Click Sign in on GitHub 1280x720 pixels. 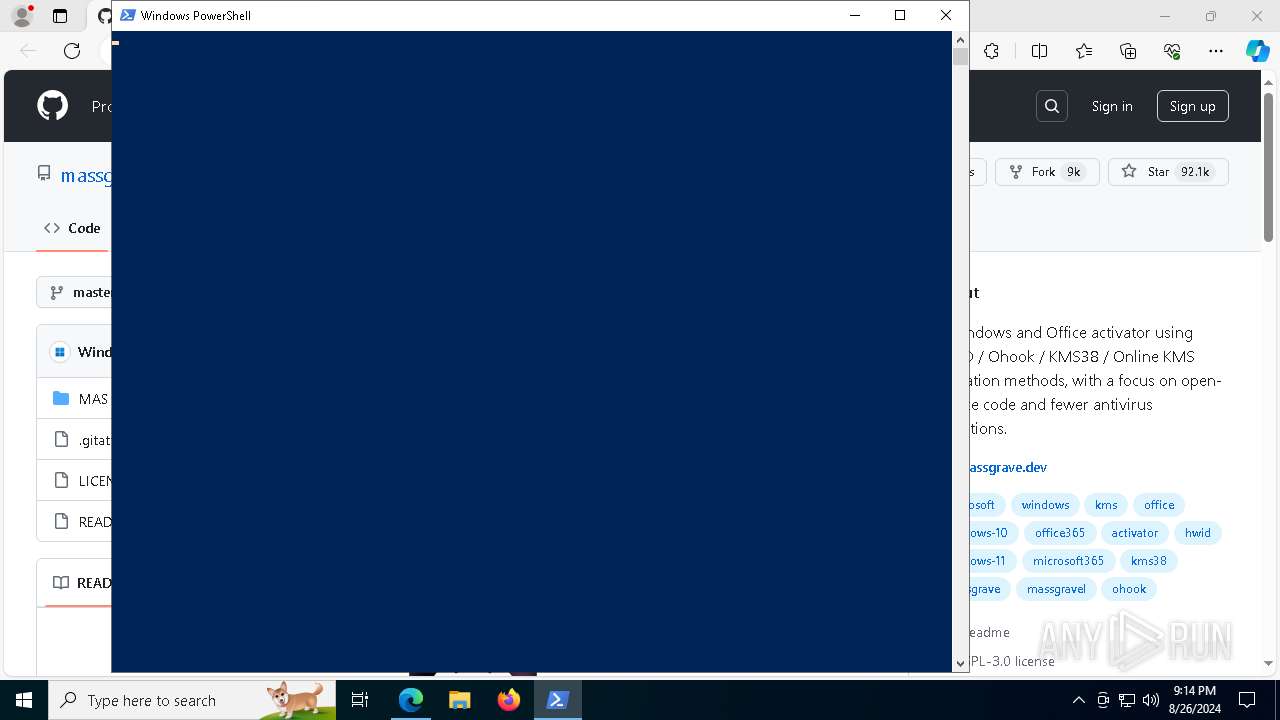click(x=1112, y=106)
